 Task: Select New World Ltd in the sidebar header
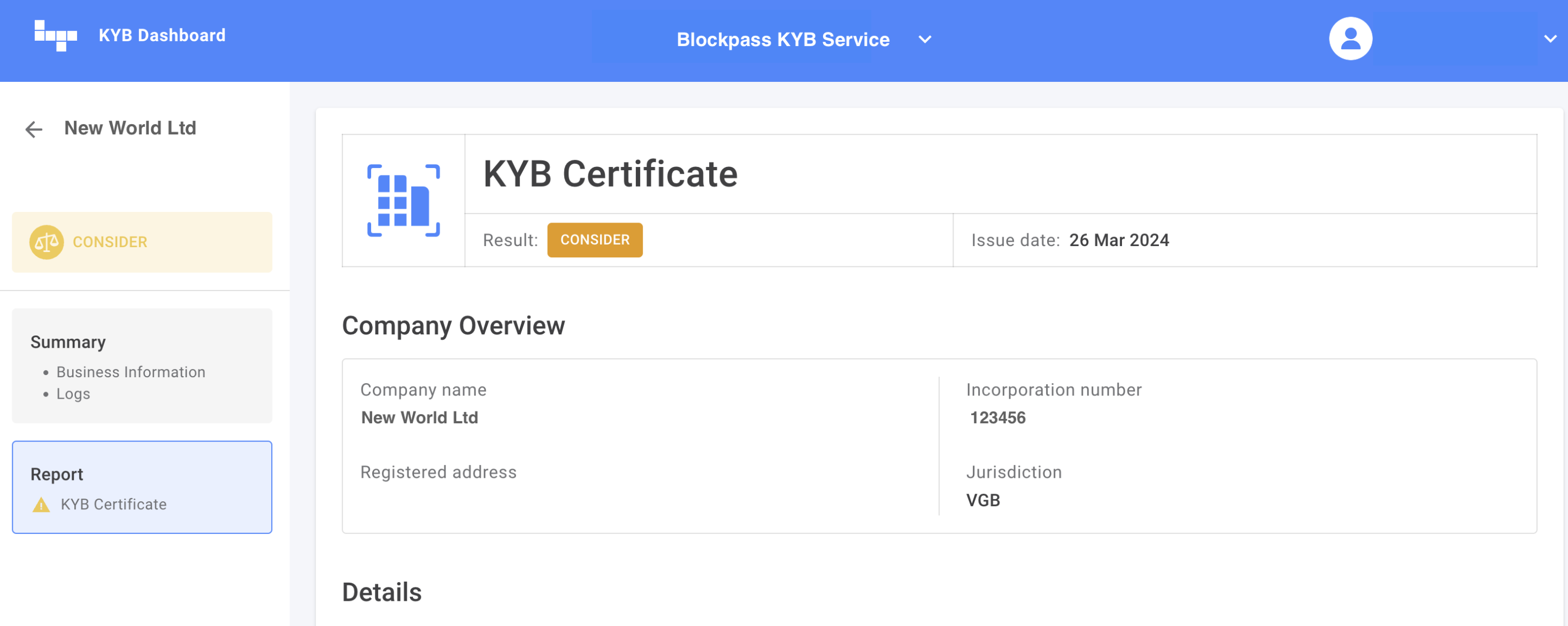coord(130,128)
